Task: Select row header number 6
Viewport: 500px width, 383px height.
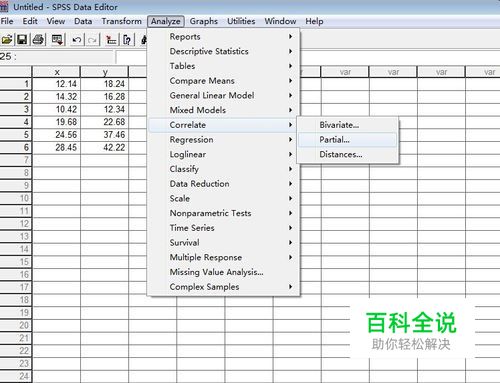Action: (16, 147)
